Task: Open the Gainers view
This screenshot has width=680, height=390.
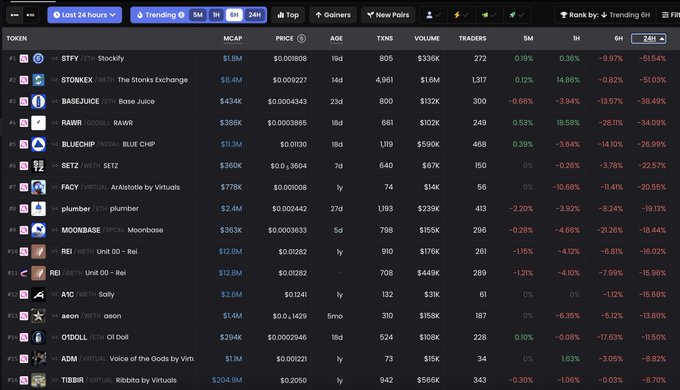Action: (333, 15)
